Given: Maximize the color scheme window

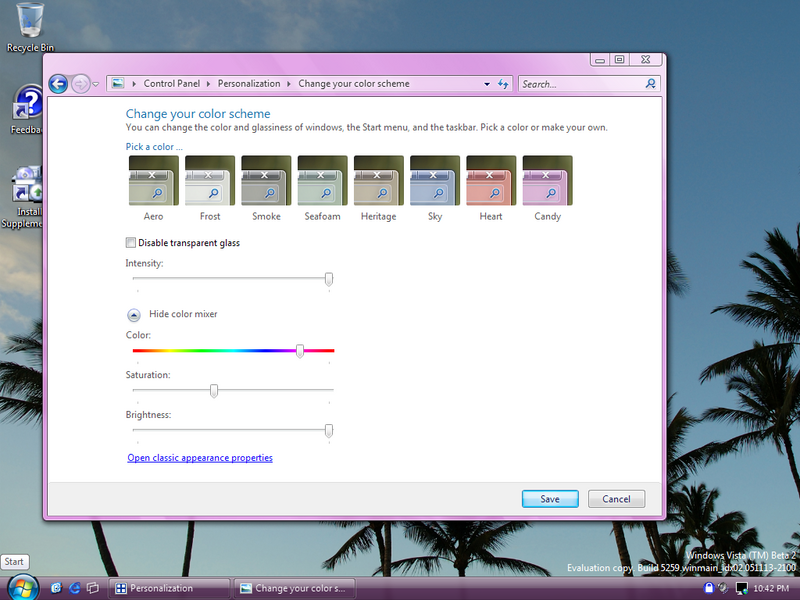Looking at the screenshot, I should click(619, 60).
